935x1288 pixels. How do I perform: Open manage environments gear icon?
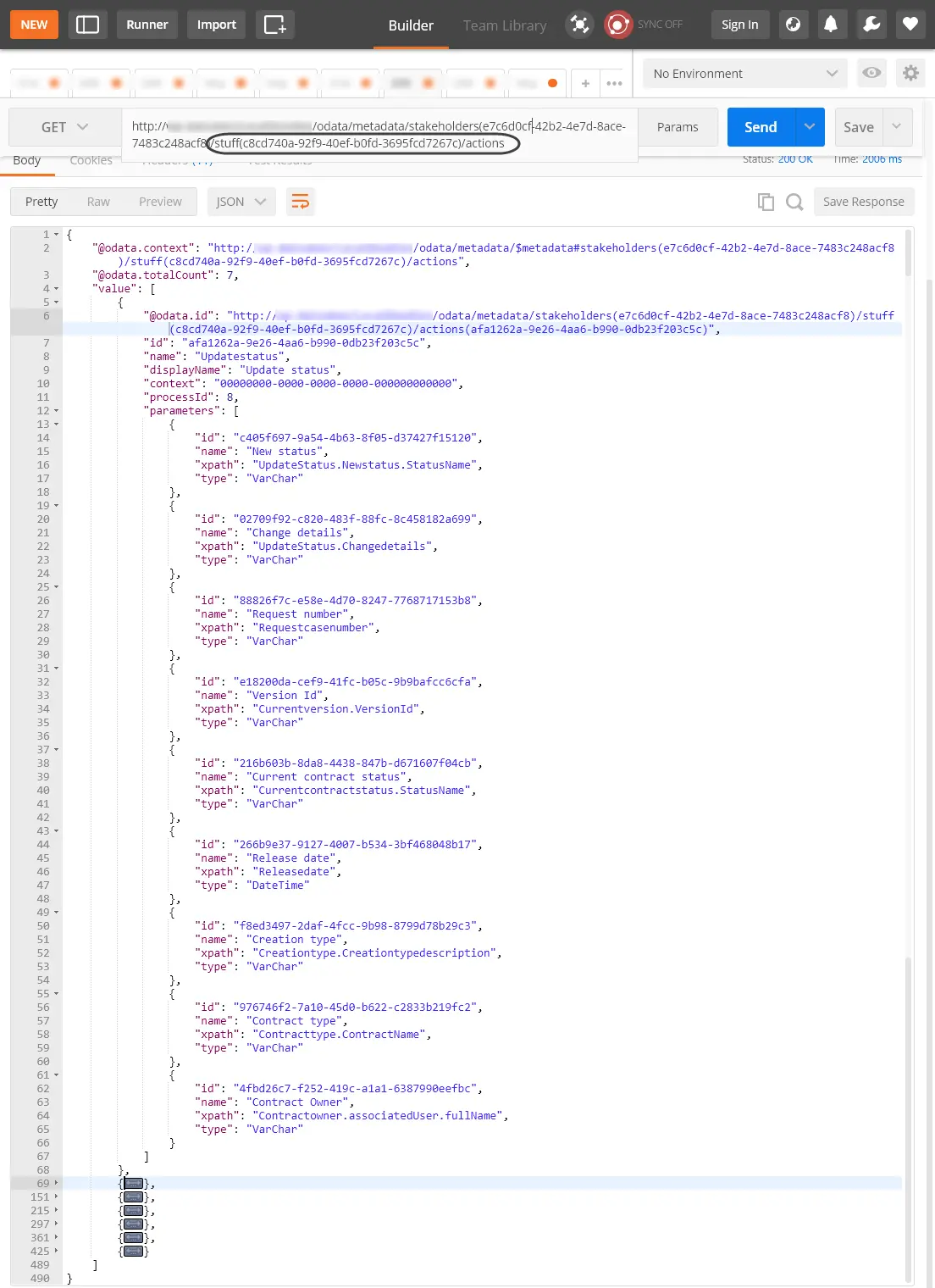[x=910, y=73]
